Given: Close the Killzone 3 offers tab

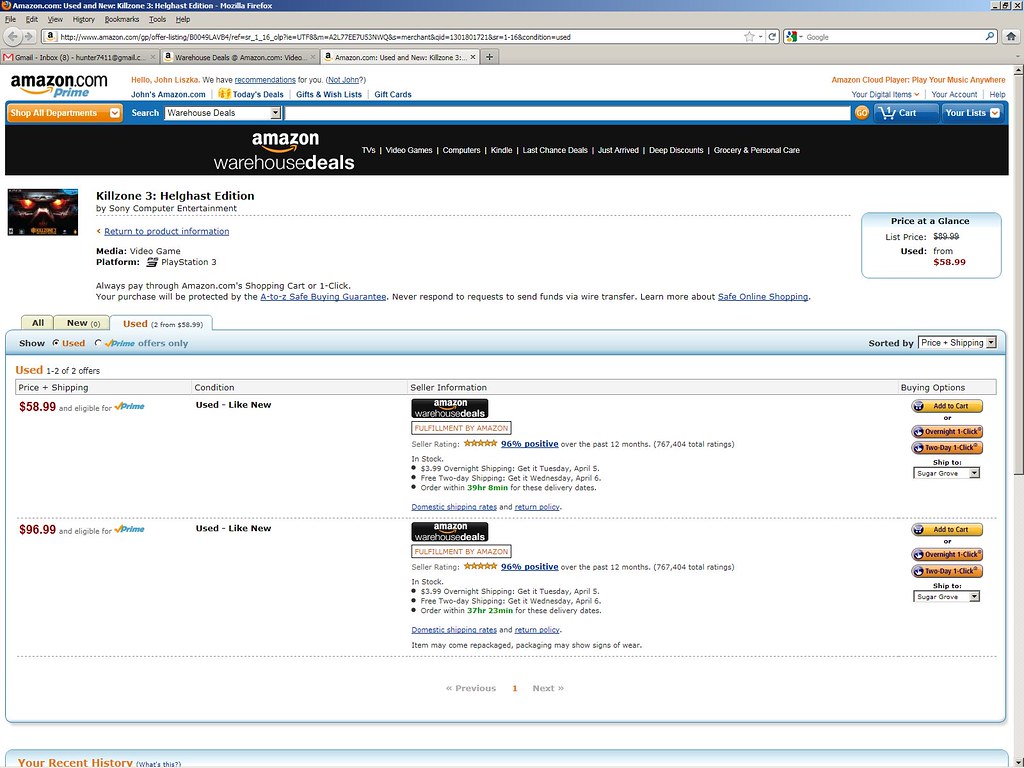Looking at the screenshot, I should [473, 57].
